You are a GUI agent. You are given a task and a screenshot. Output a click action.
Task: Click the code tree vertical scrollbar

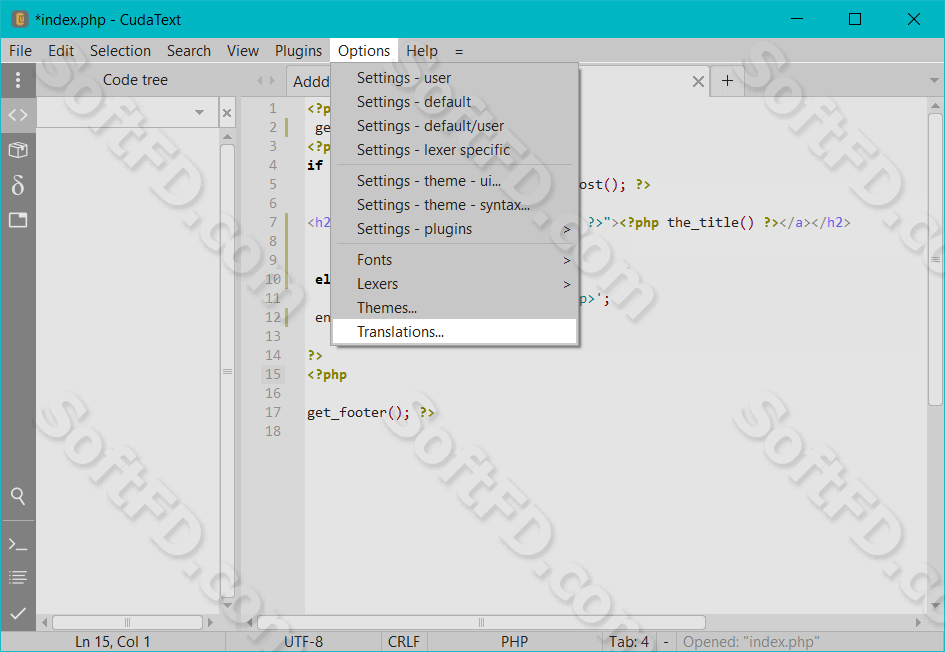pyautogui.click(x=227, y=371)
